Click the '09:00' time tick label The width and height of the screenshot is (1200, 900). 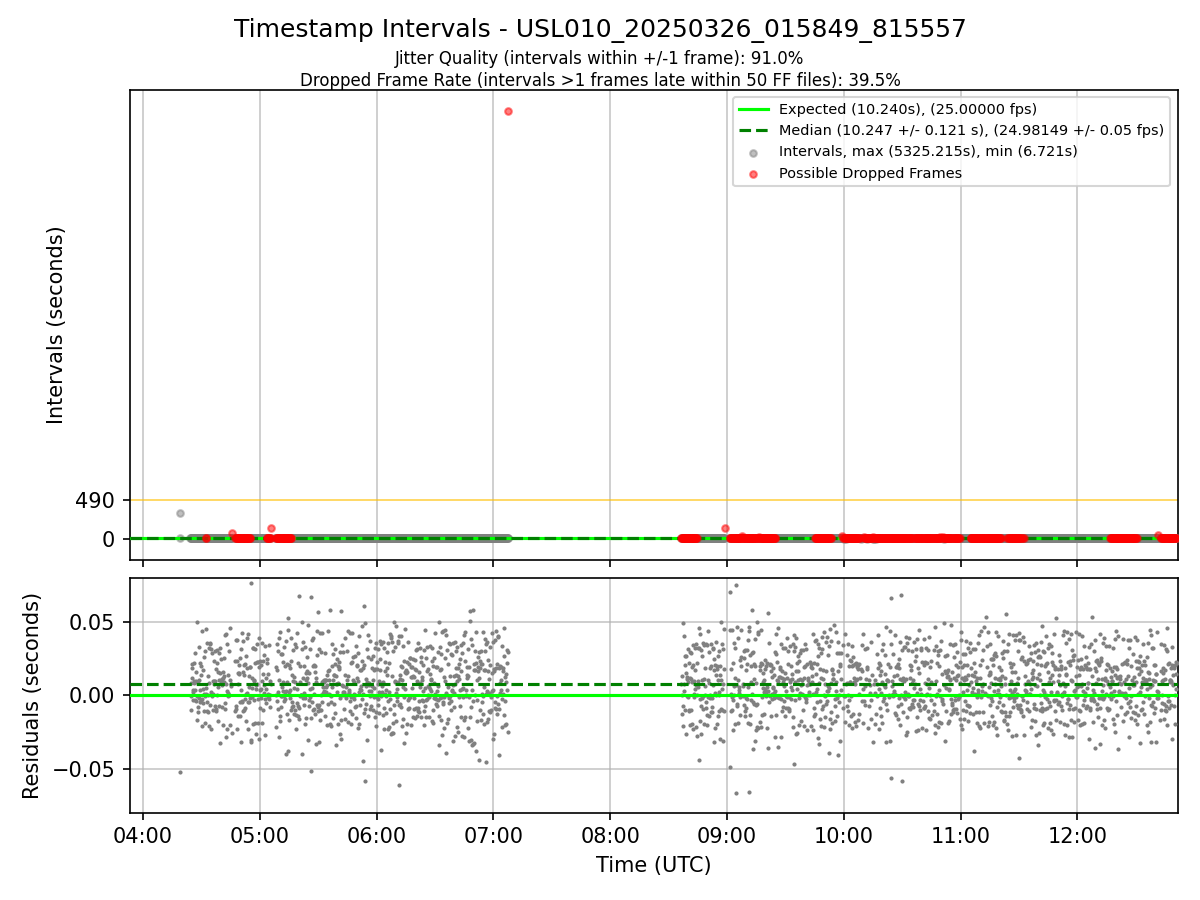pos(727,834)
